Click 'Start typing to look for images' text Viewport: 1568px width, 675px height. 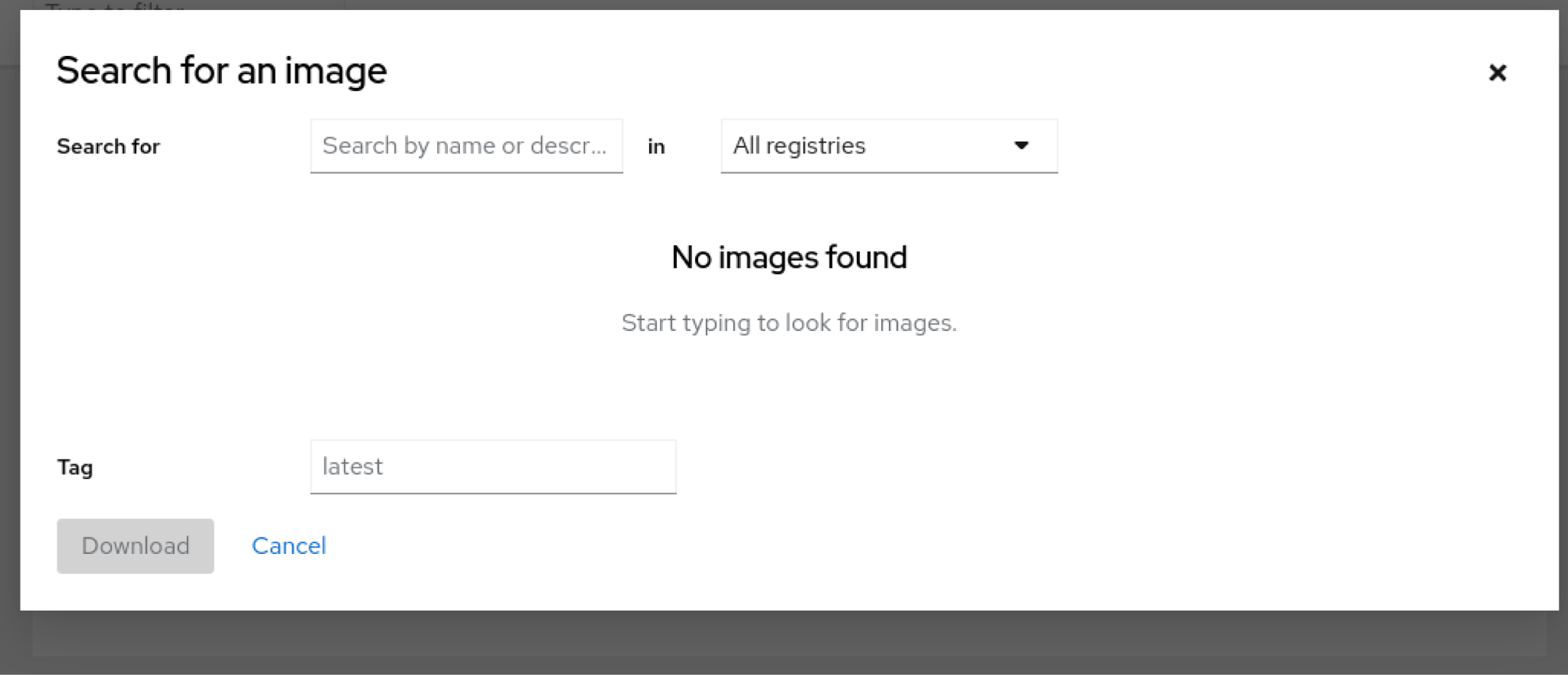789,323
